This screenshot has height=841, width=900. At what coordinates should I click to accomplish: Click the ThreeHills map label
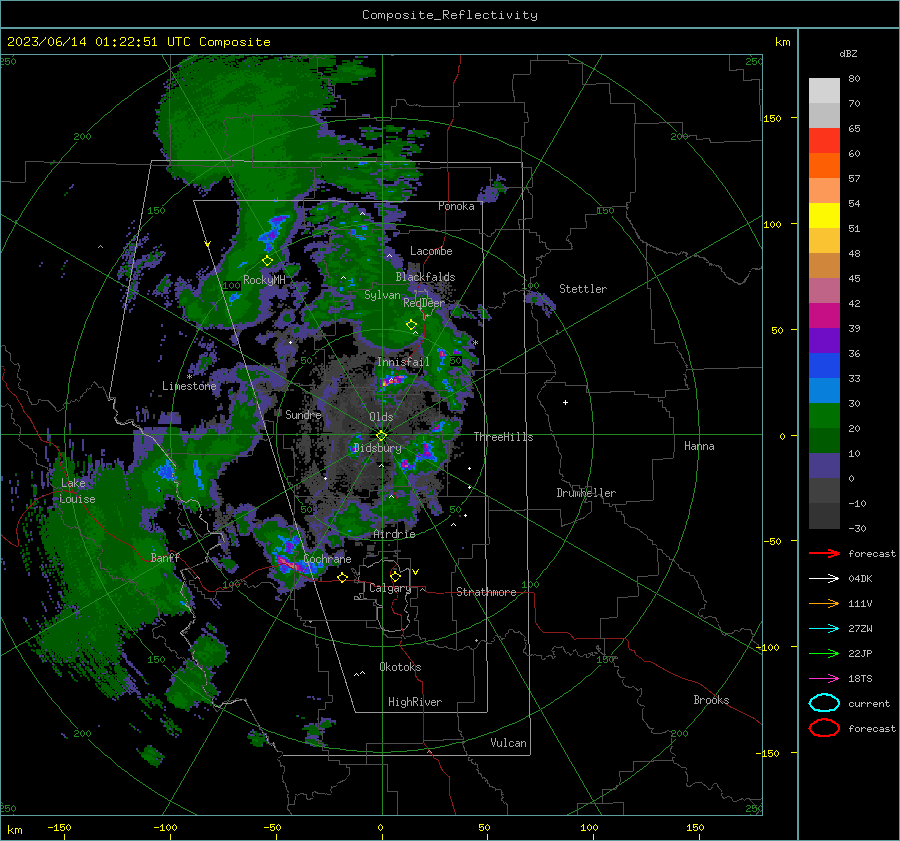point(503,437)
